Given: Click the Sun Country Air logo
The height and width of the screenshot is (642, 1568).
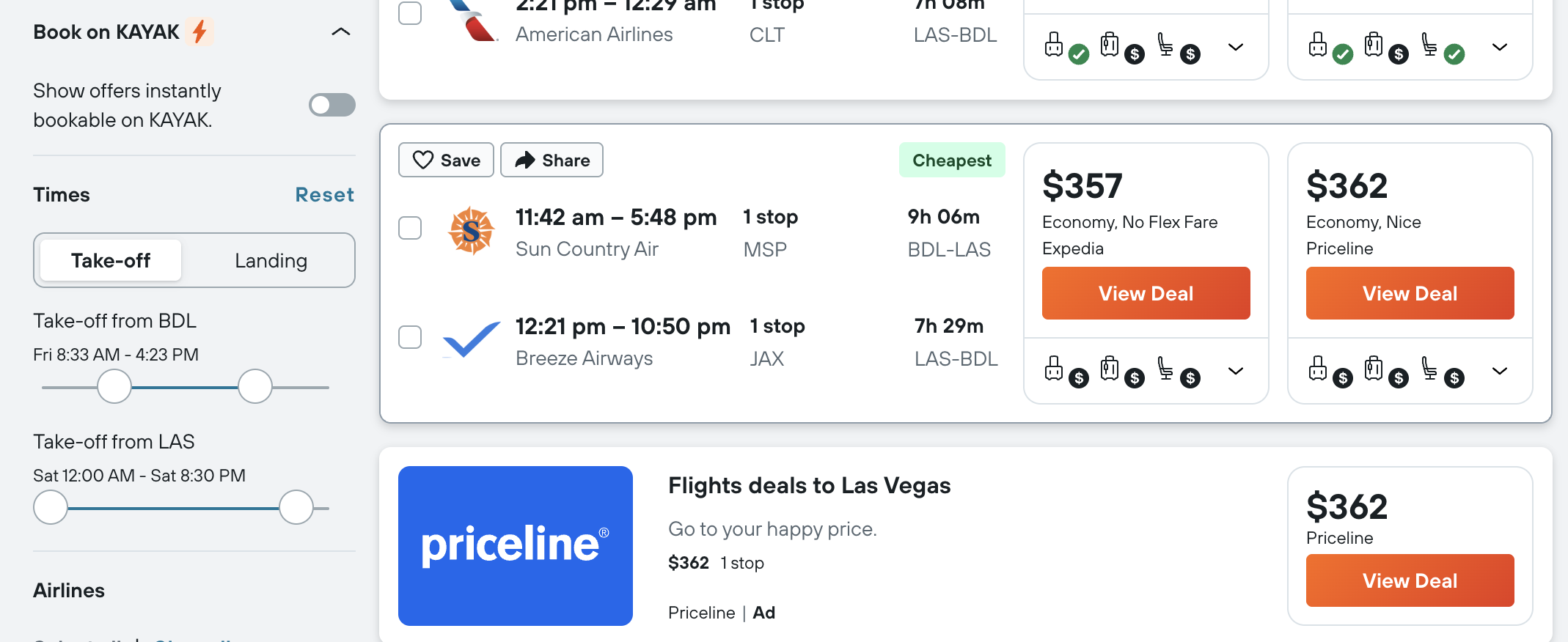Looking at the screenshot, I should 471,231.
